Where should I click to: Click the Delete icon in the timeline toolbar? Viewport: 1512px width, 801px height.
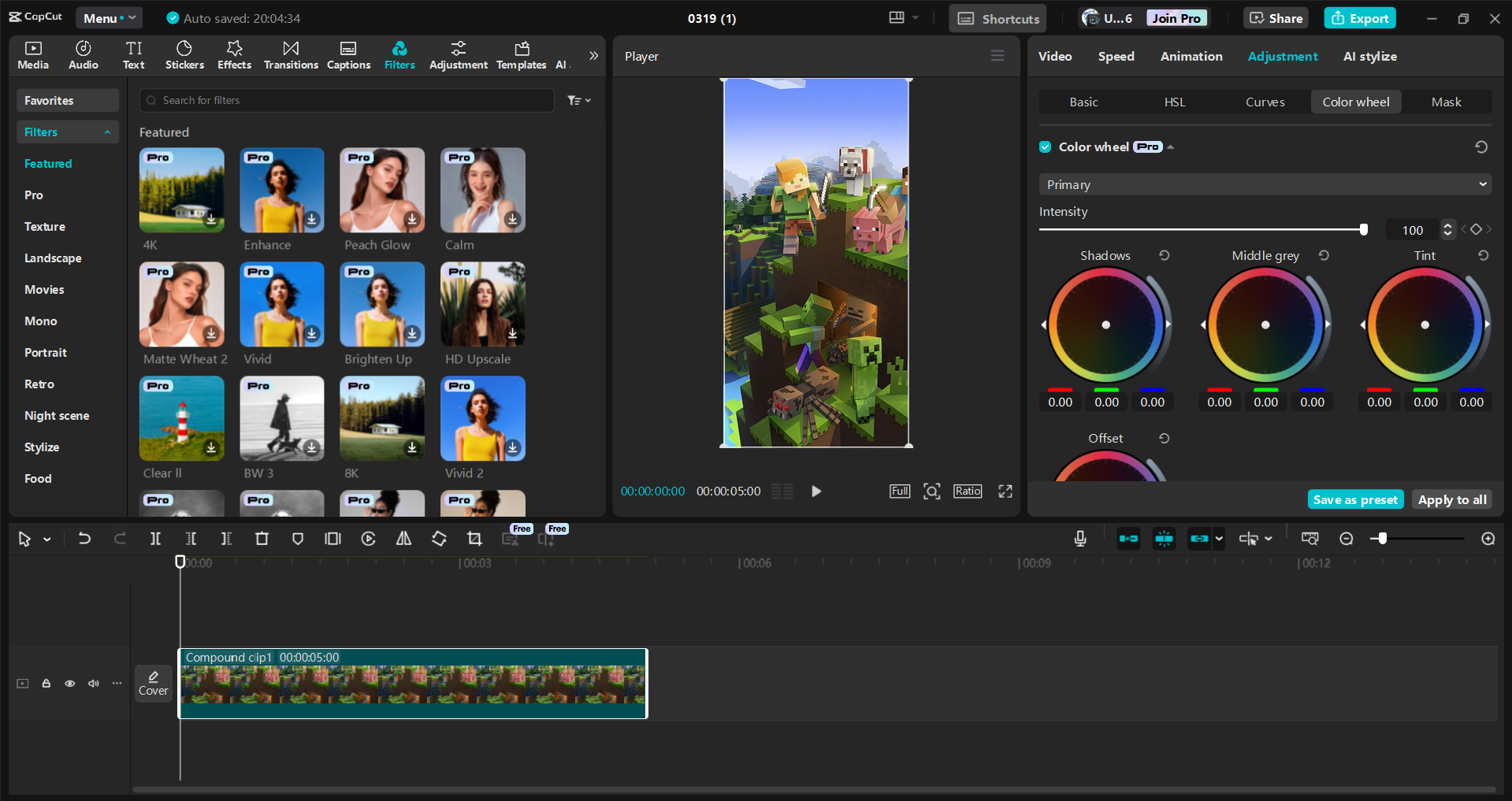pyautogui.click(x=262, y=539)
